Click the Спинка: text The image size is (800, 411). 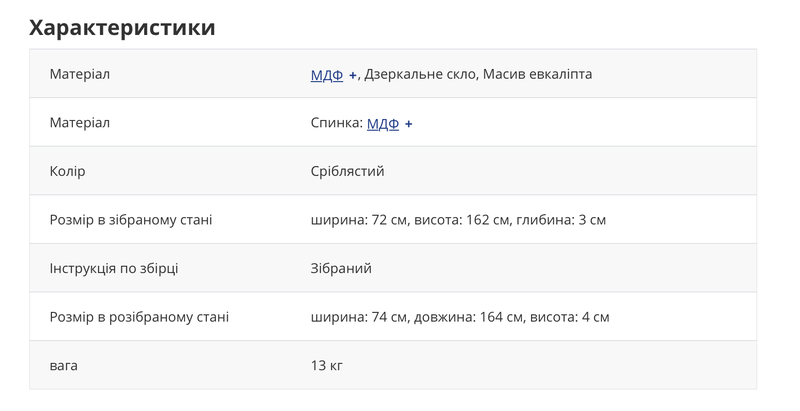click(x=337, y=124)
